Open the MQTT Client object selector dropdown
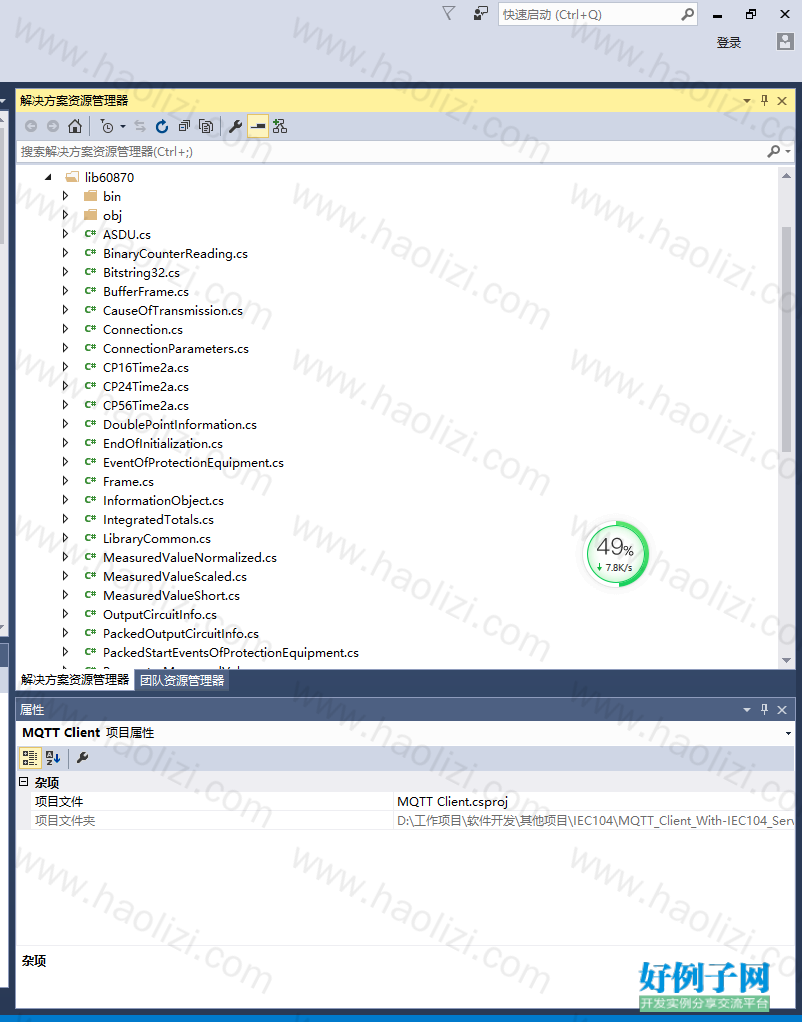Screen dimensions: 802x1022 coord(788,733)
